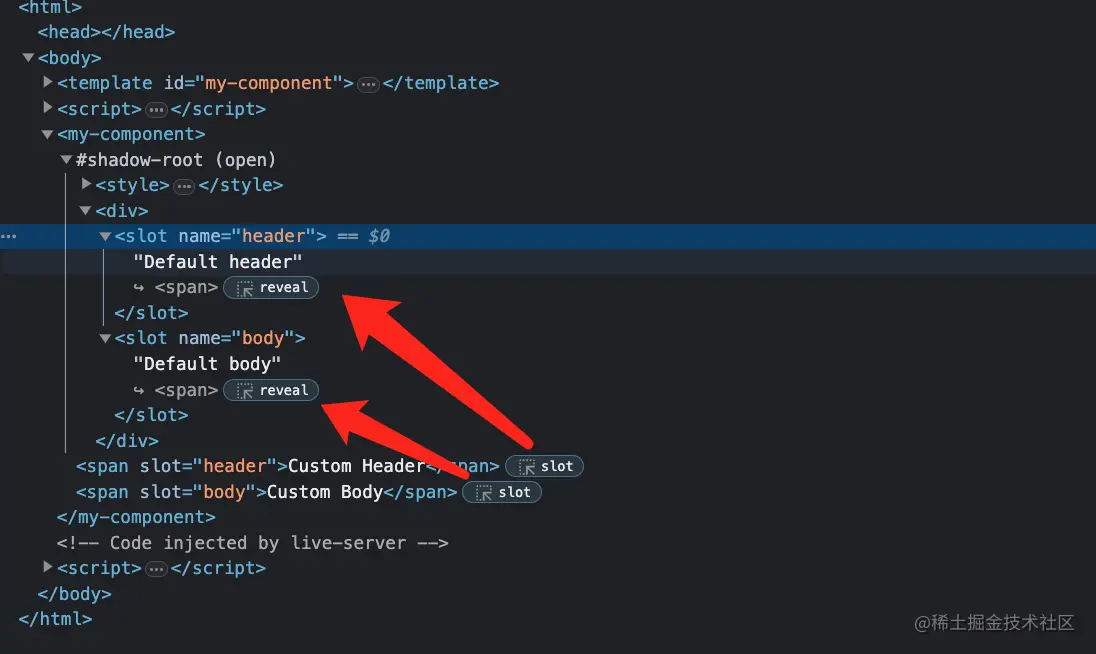Click the <span> link under Default body
Screen dimensions: 1096x654
tap(186, 390)
